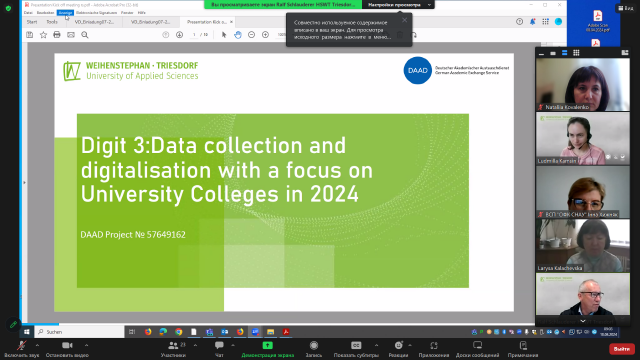
Task: Start recording with the Запись icon
Action: [313, 349]
